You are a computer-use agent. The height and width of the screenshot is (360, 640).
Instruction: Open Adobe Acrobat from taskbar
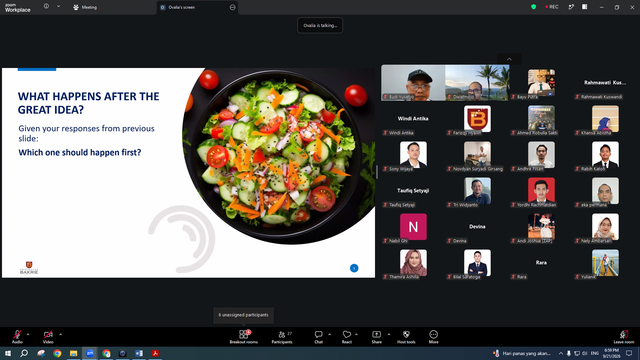(155, 353)
